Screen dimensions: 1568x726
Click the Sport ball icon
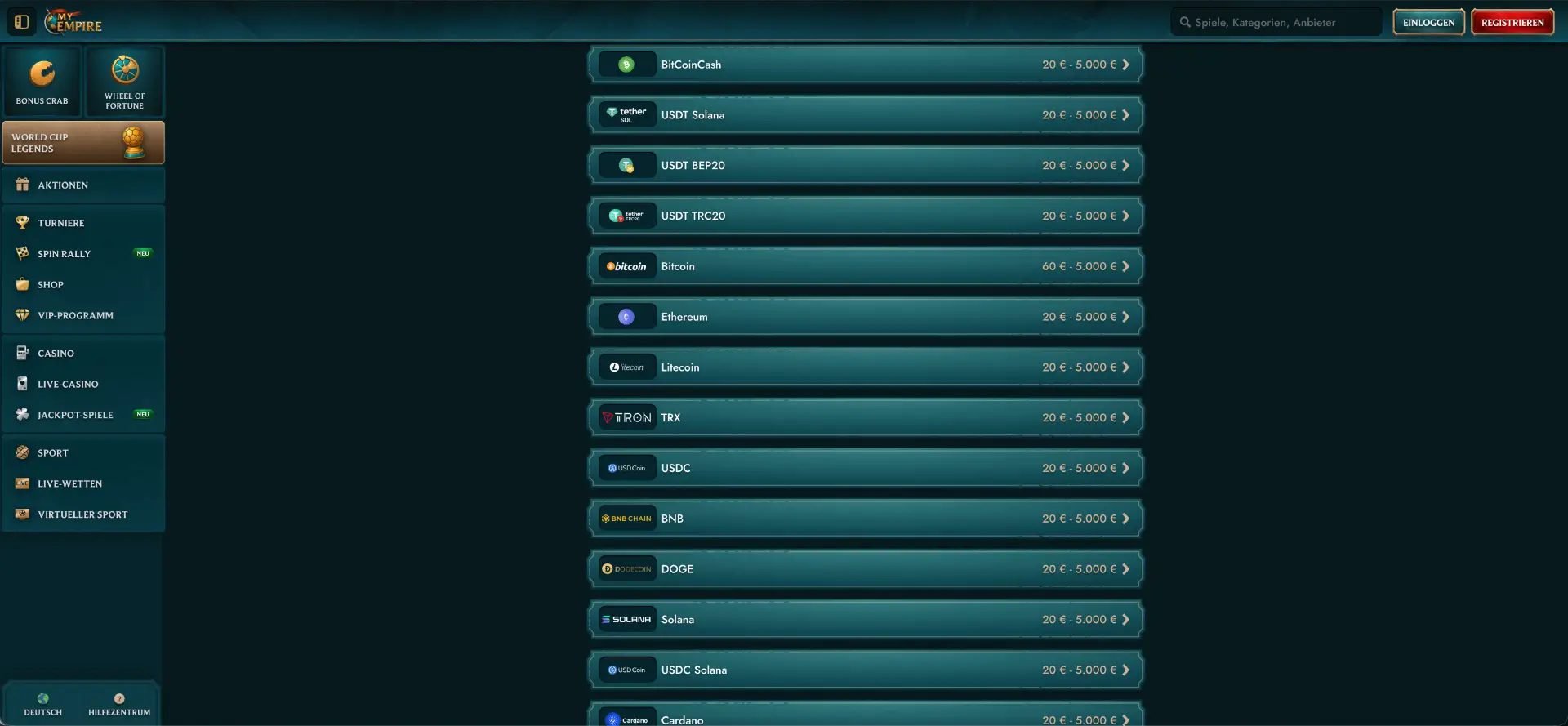[23, 452]
